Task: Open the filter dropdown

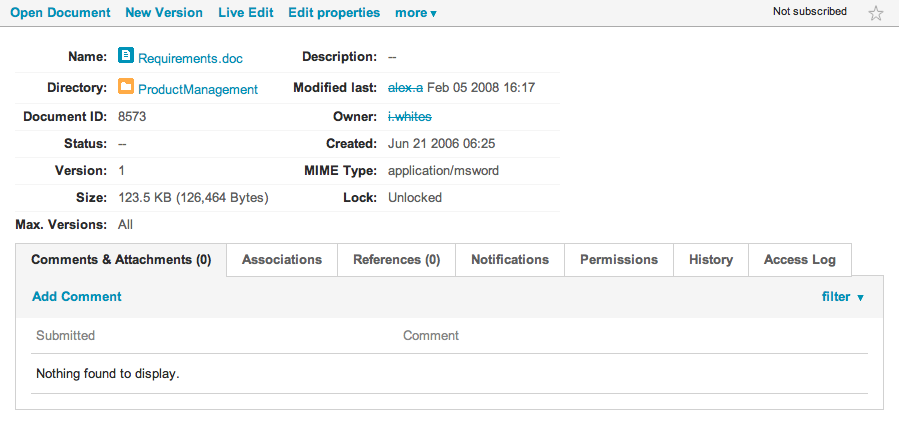Action: coord(842,297)
